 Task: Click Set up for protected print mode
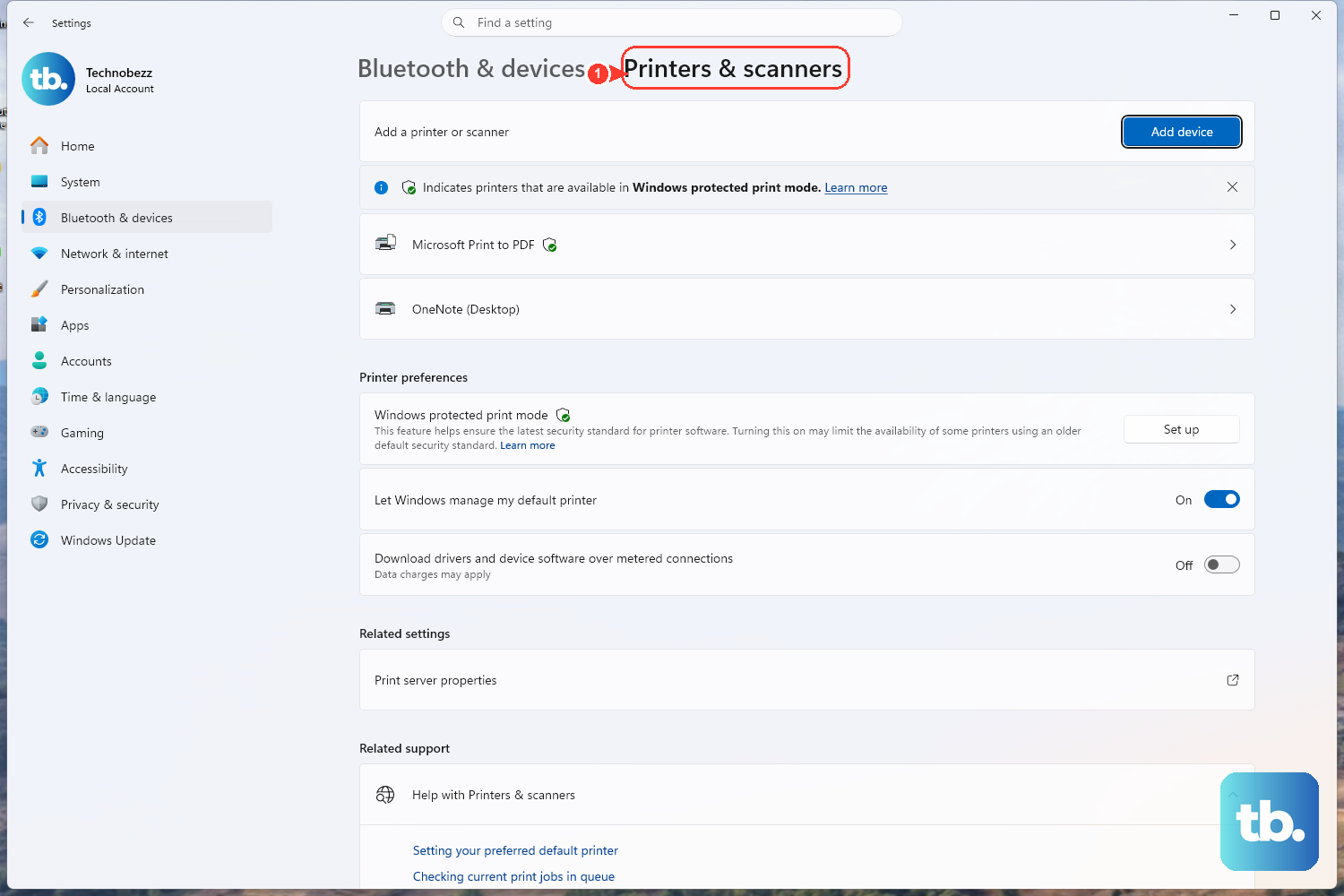pyautogui.click(x=1182, y=429)
